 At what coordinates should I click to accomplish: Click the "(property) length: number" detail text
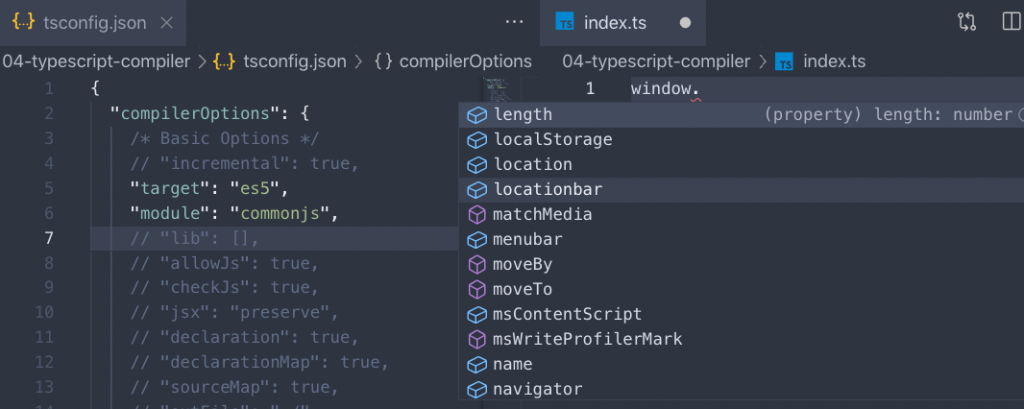(x=888, y=115)
